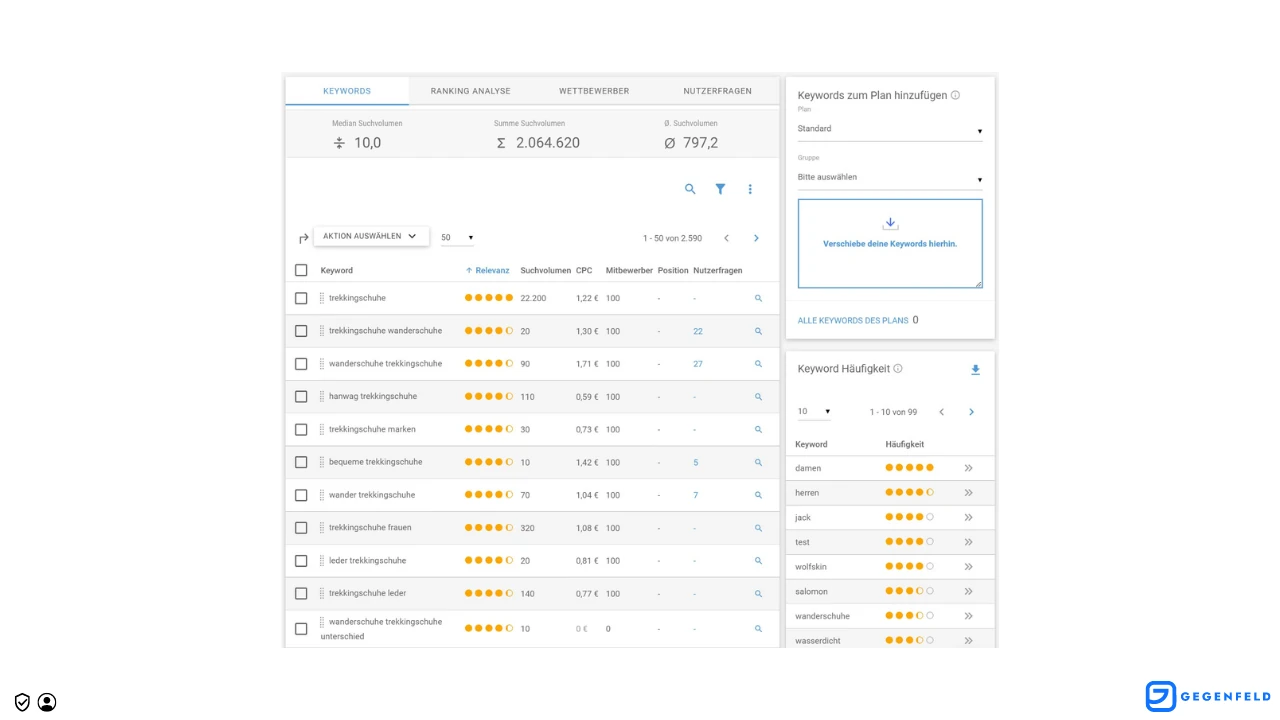Click info icon beside Keywords zum Plan hinzufügen

point(955,95)
